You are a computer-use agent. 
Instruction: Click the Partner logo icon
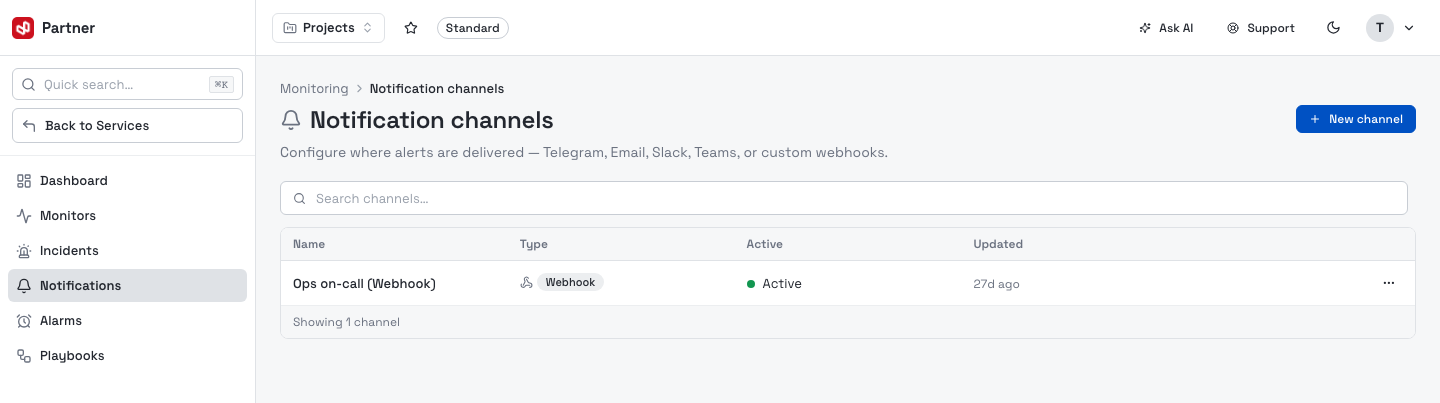(23, 28)
